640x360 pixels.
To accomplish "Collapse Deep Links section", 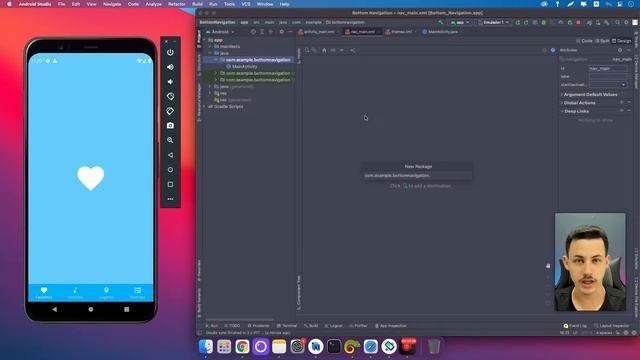I will pyautogui.click(x=562, y=111).
